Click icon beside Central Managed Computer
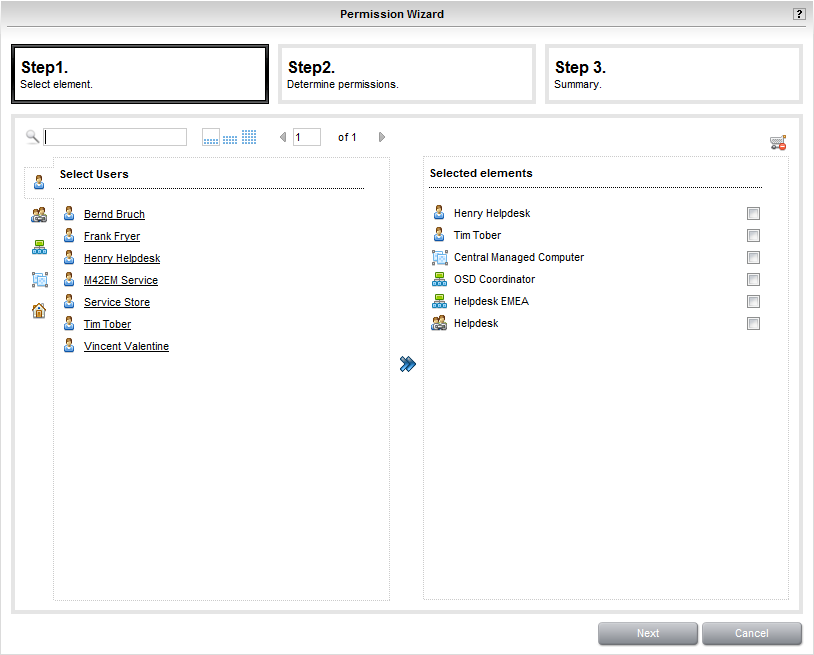Viewport: 814px width, 655px height. (440, 257)
